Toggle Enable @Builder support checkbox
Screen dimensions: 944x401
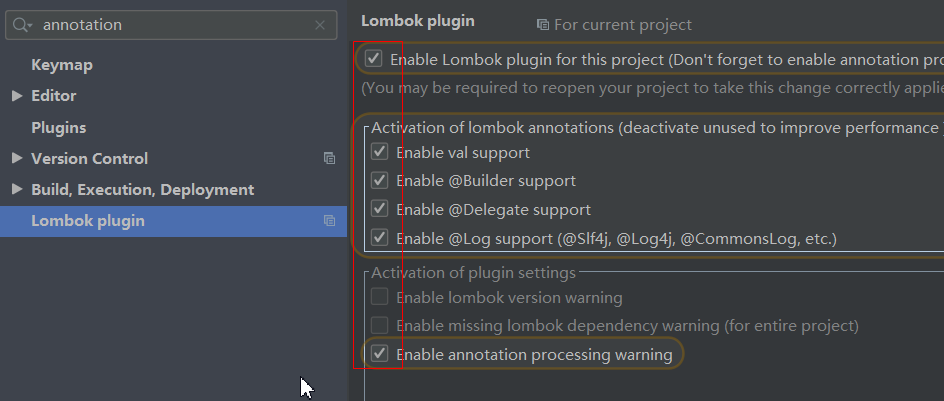pos(379,181)
